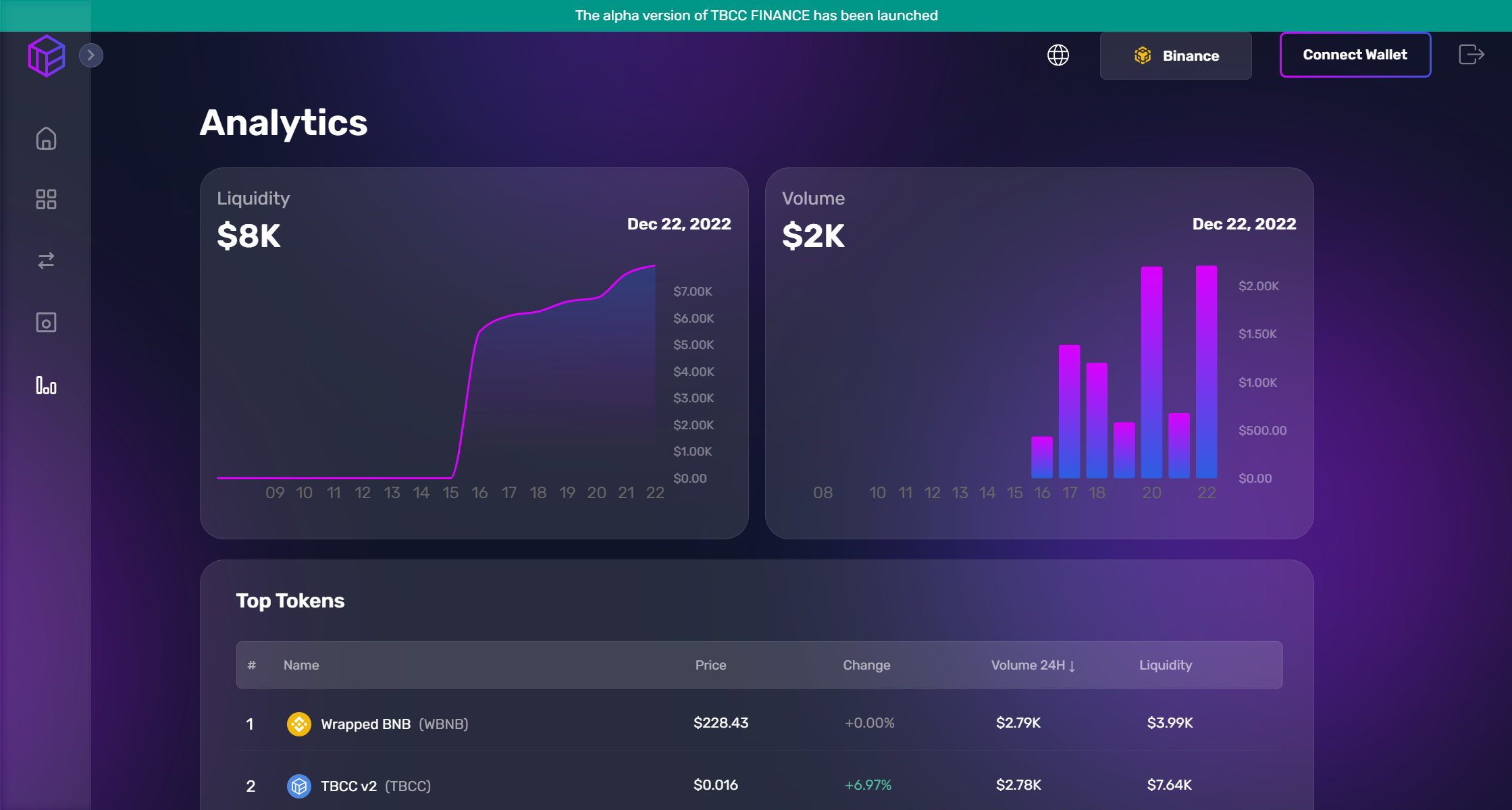Screen dimensions: 1512x810
Task: Click the +6.97% change value
Action: click(868, 785)
